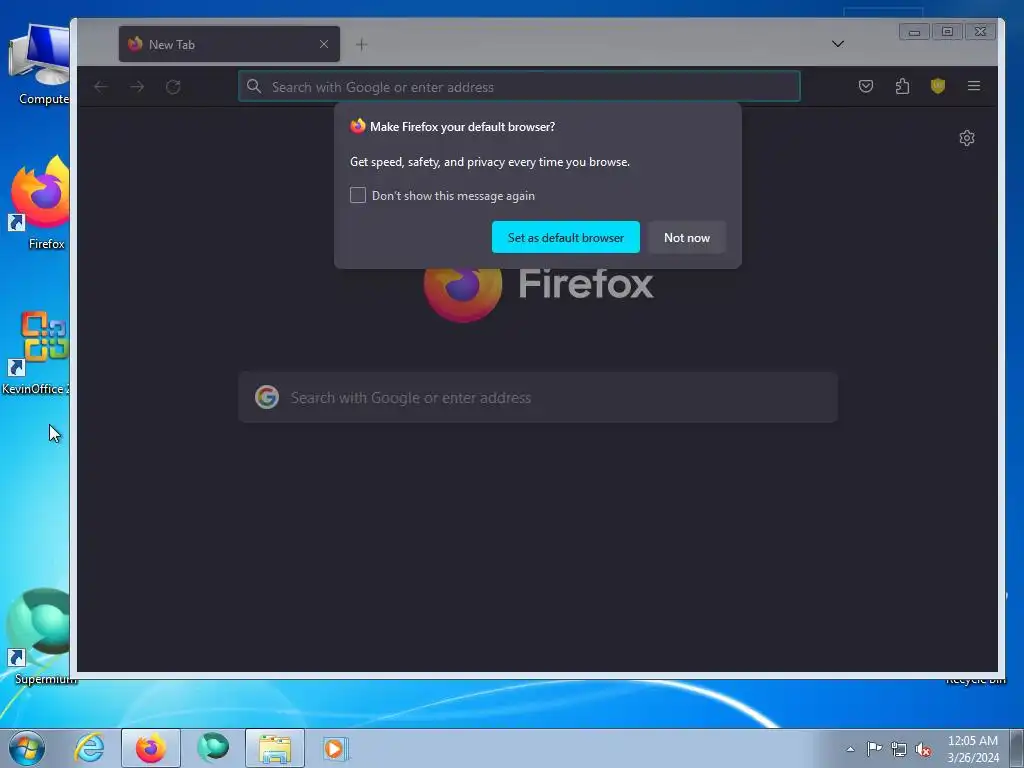Image resolution: width=1024 pixels, height=768 pixels.
Task: Launch Internet Explorer from taskbar
Action: [x=89, y=748]
